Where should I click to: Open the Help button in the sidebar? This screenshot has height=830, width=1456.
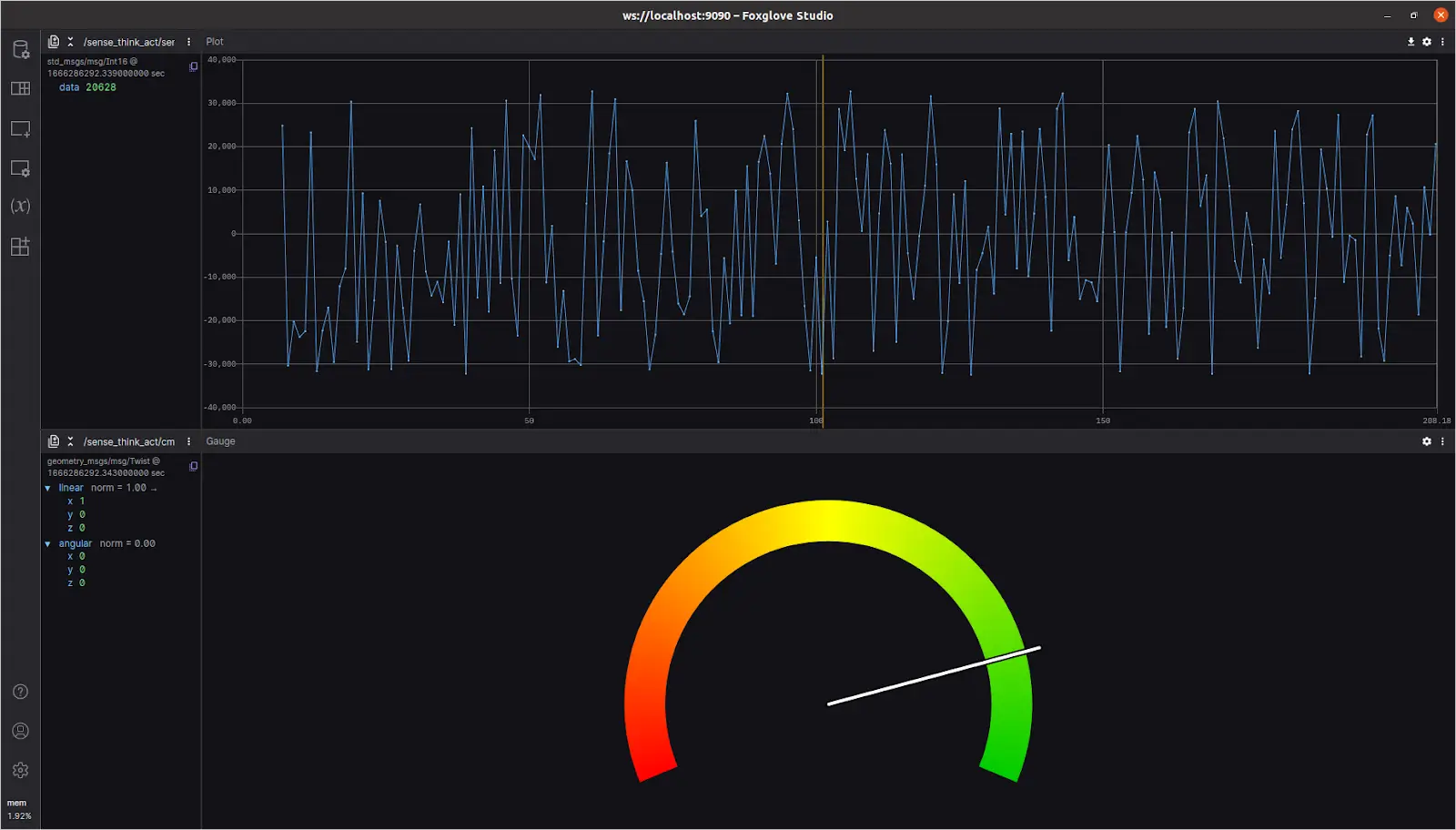tap(20, 692)
